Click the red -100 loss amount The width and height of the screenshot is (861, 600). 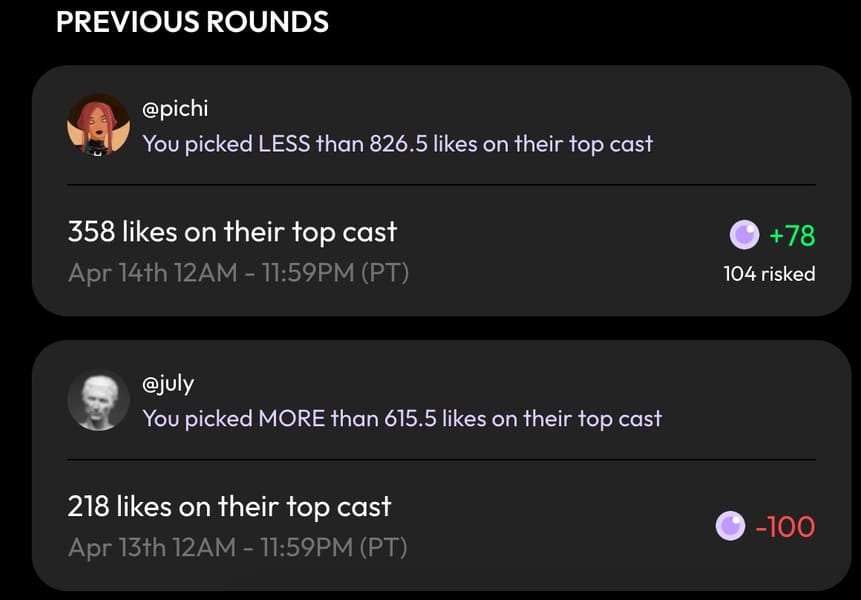point(785,526)
